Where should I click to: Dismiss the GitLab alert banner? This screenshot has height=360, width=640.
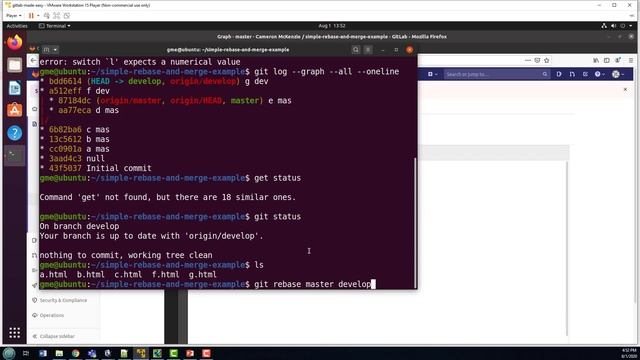click(x=625, y=89)
